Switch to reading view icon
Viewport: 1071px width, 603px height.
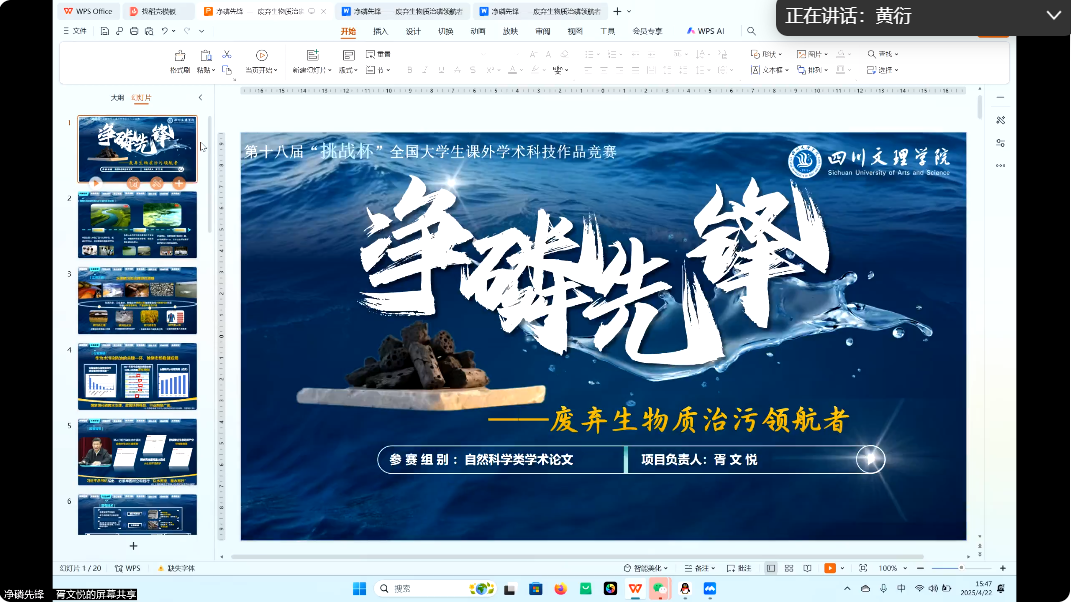click(807, 568)
